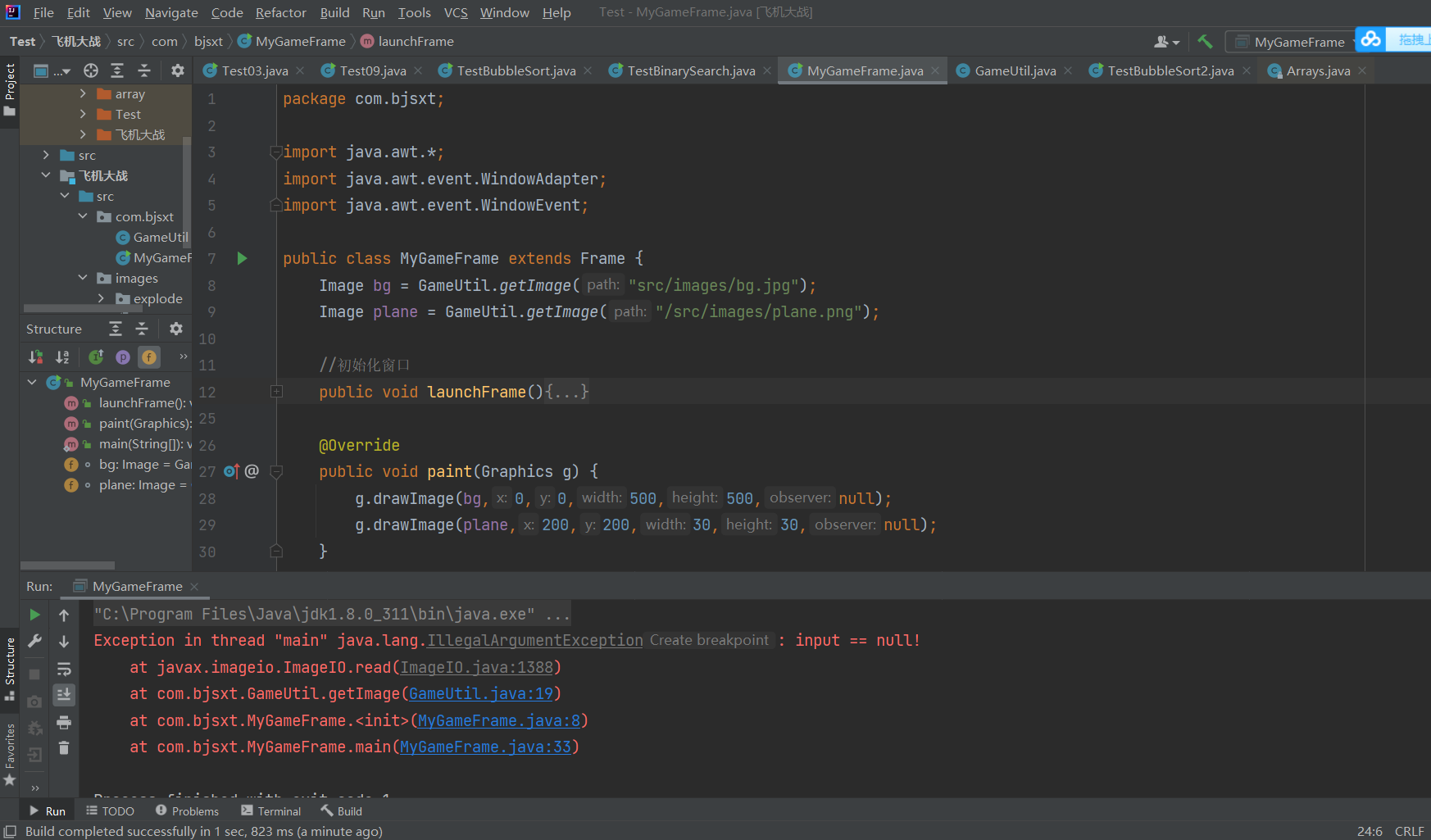Switch to Arrays.java editor tab

(x=1318, y=70)
